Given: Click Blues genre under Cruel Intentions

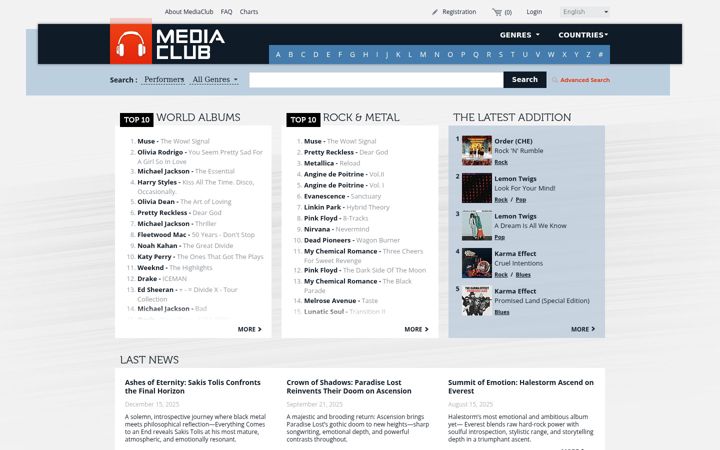Looking at the screenshot, I should (523, 275).
